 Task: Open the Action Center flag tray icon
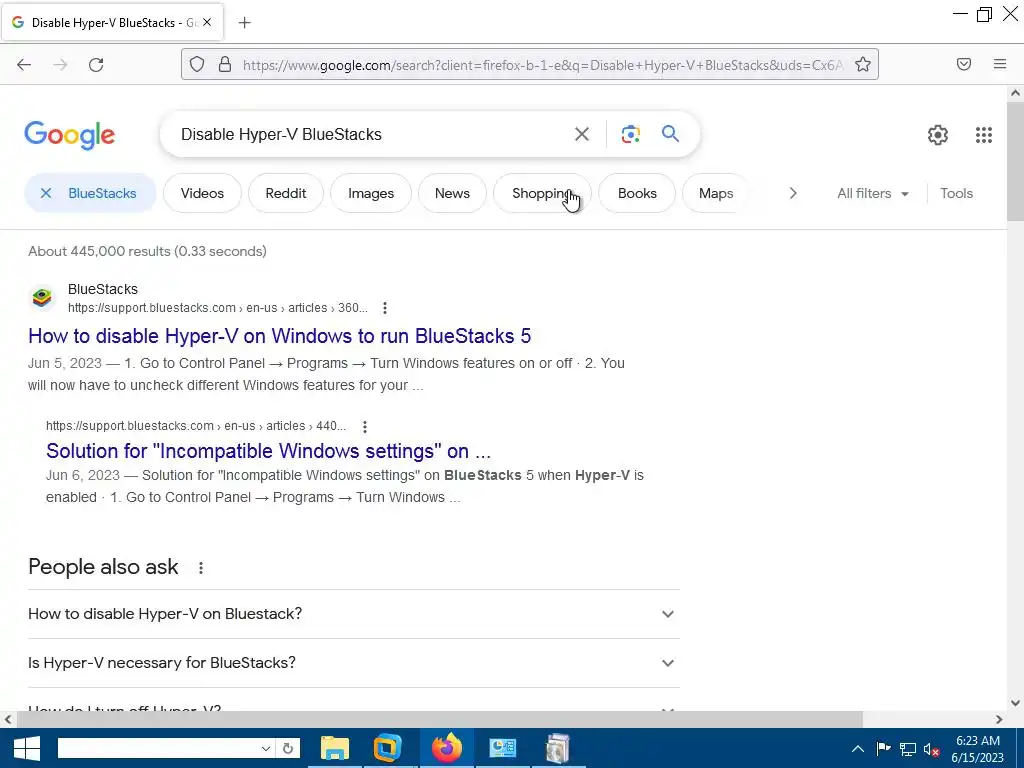(883, 749)
